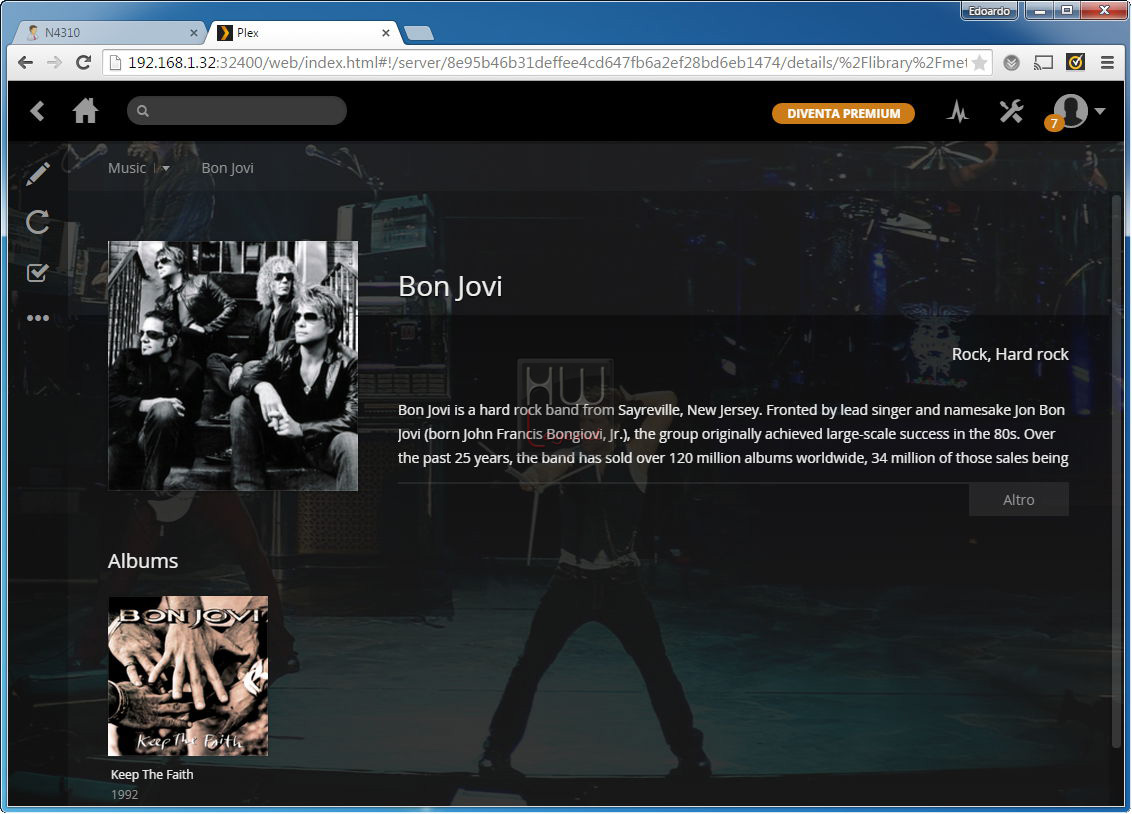Switch to the N4310 browser tab

[108, 32]
